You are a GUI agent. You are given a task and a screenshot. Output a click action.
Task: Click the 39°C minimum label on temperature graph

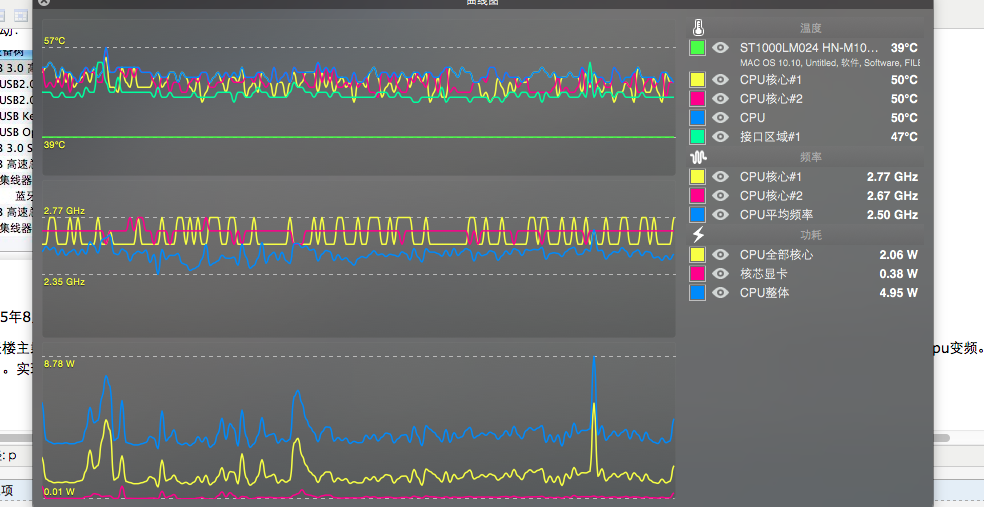point(55,145)
